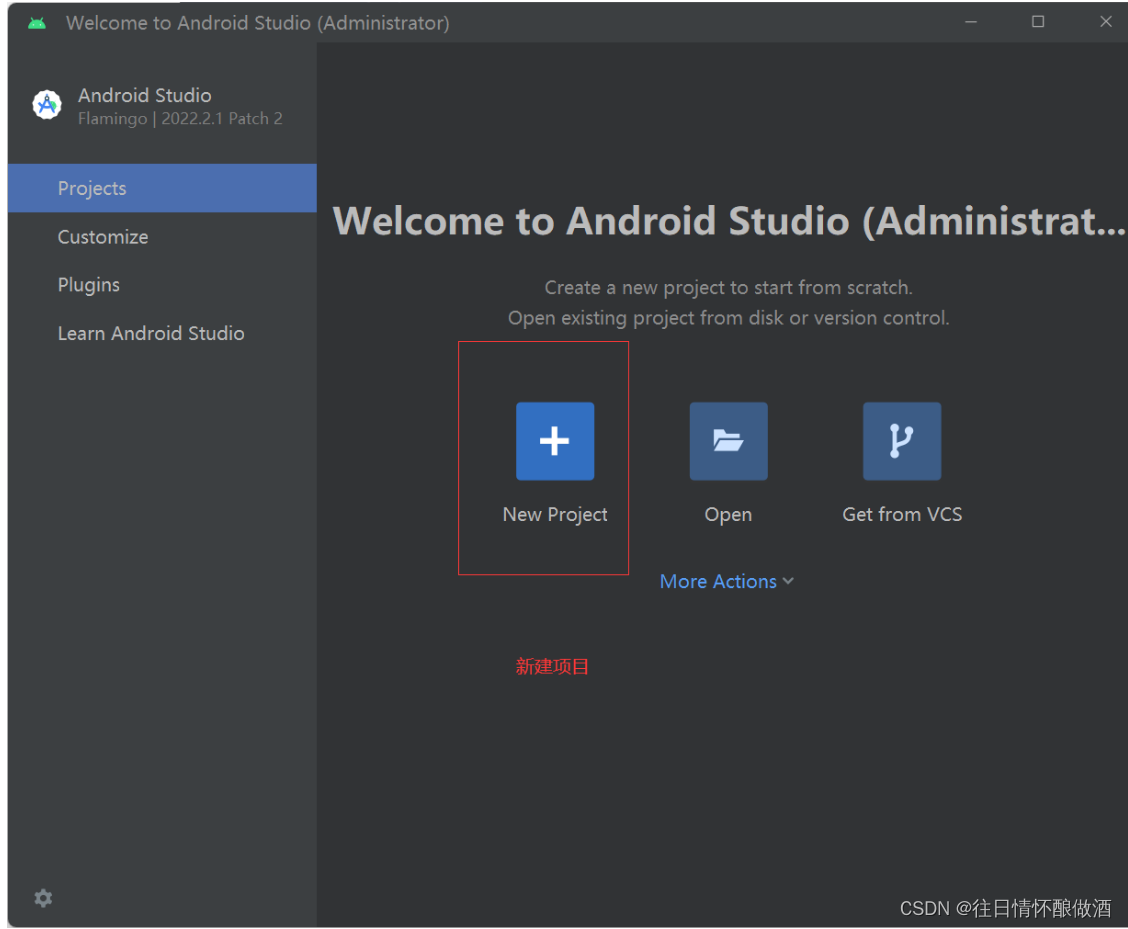Screen dimensions: 1128x929
Task: Click the New Project plus icon
Action: point(555,441)
